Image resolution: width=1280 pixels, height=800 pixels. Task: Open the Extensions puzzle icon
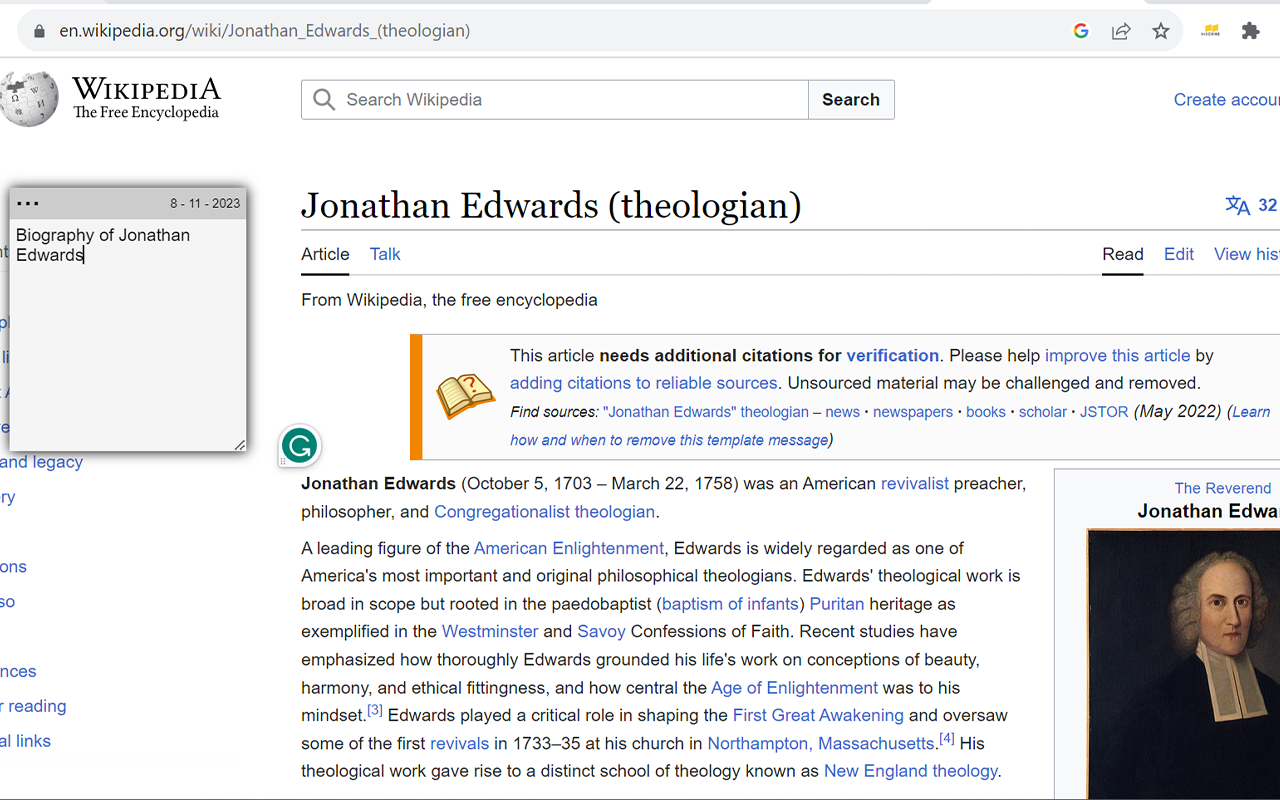click(1250, 31)
